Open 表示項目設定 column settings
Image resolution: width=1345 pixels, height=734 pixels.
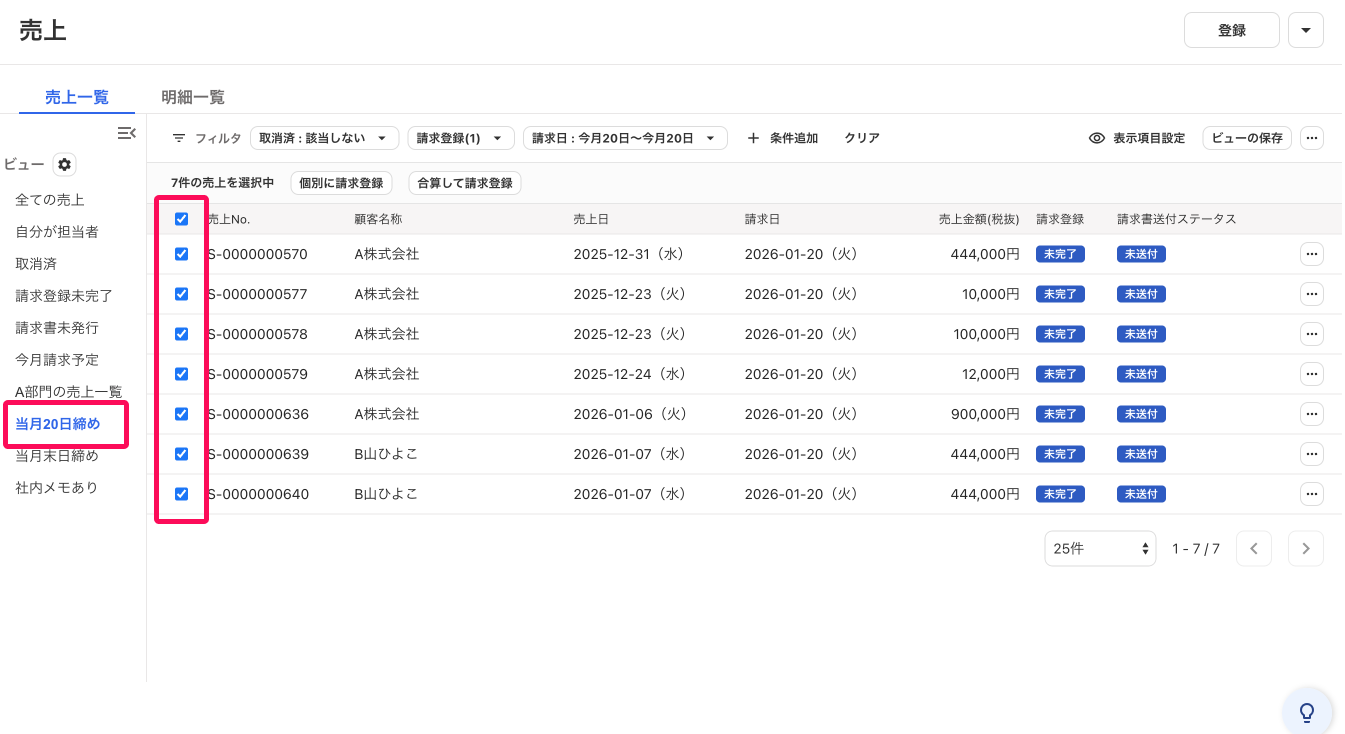[x=1137, y=138]
